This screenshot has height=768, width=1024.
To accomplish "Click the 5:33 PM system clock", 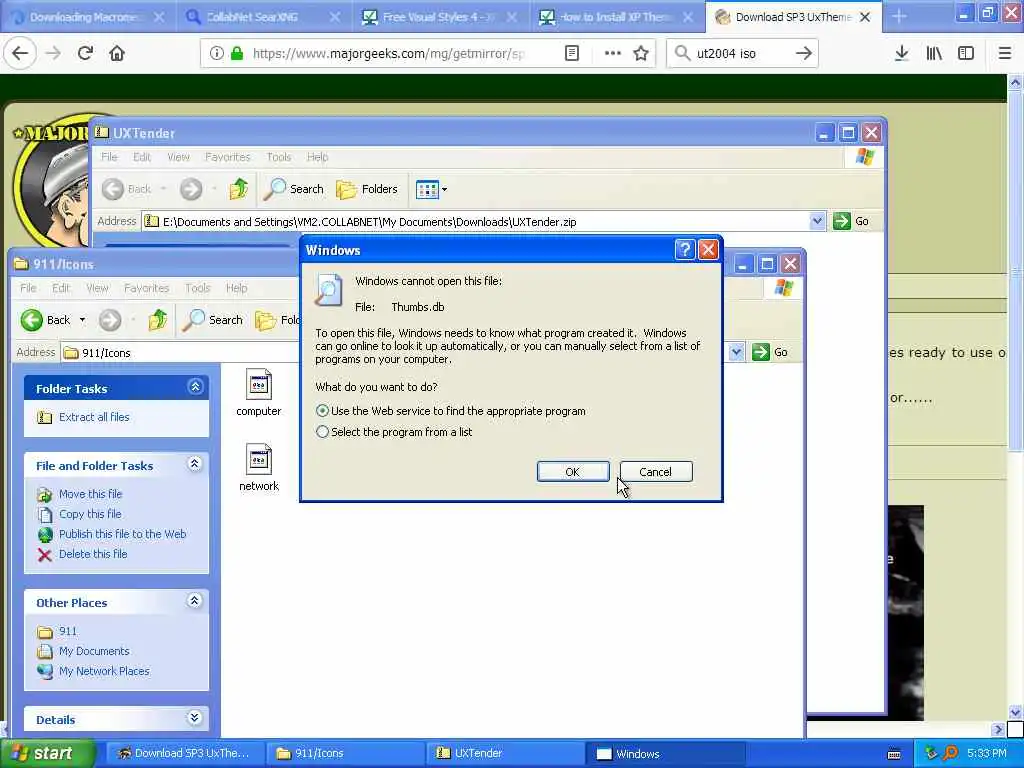I will pos(986,753).
